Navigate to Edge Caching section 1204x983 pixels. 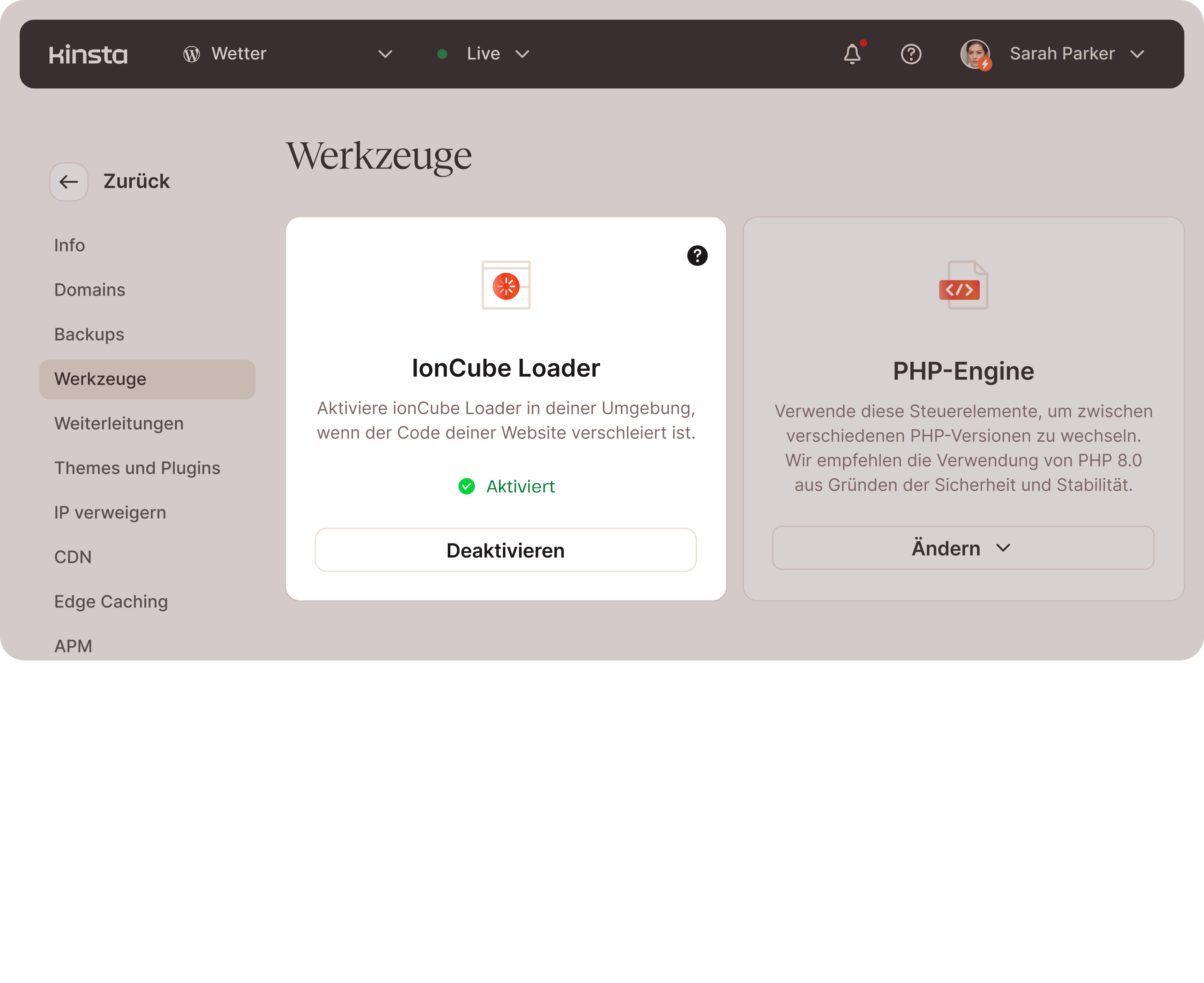coord(111,601)
